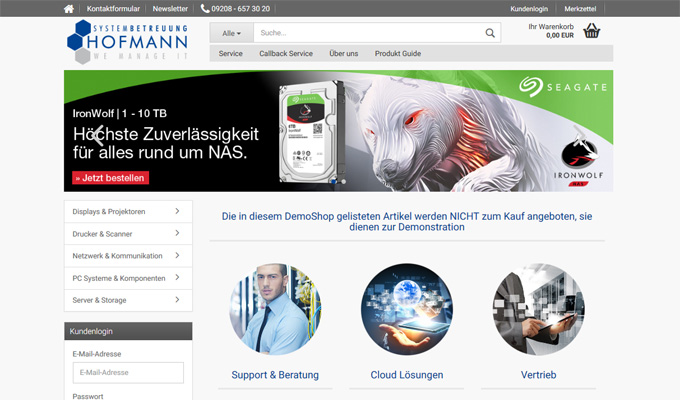Screen dimensions: 680x400
Task: Click the Suche search input field
Action: coord(367,33)
